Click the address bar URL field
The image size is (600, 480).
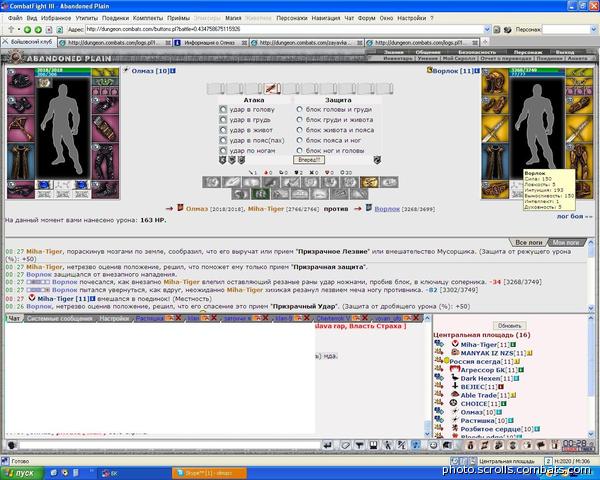284,29
